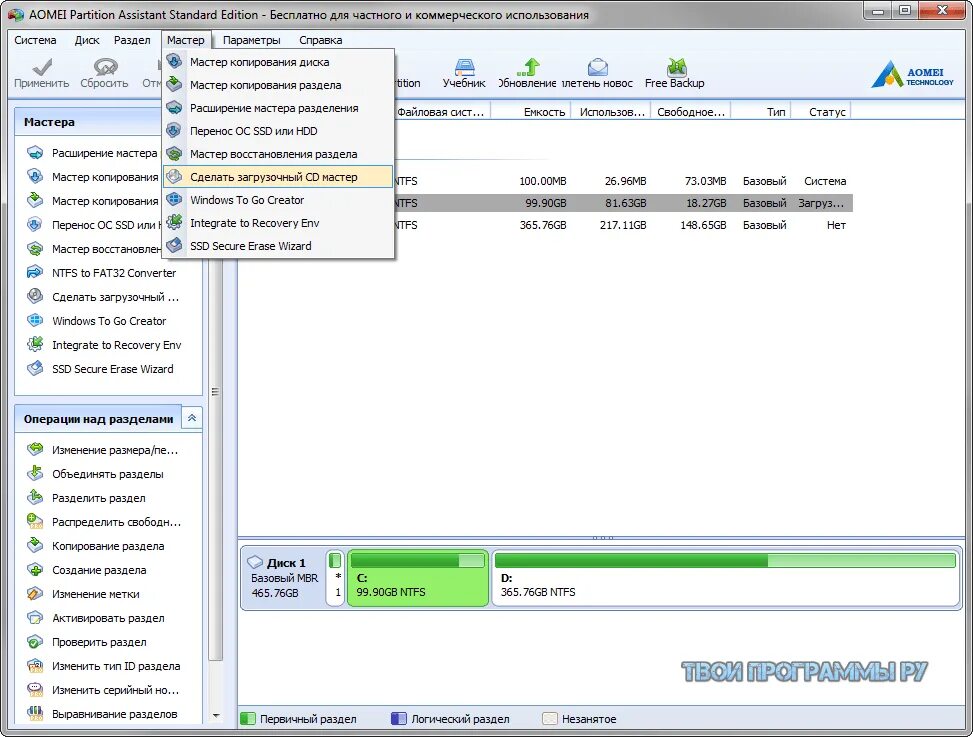Open the newsletter envelope toolbar icon
Screen dimensions: 973x737
coord(597,67)
